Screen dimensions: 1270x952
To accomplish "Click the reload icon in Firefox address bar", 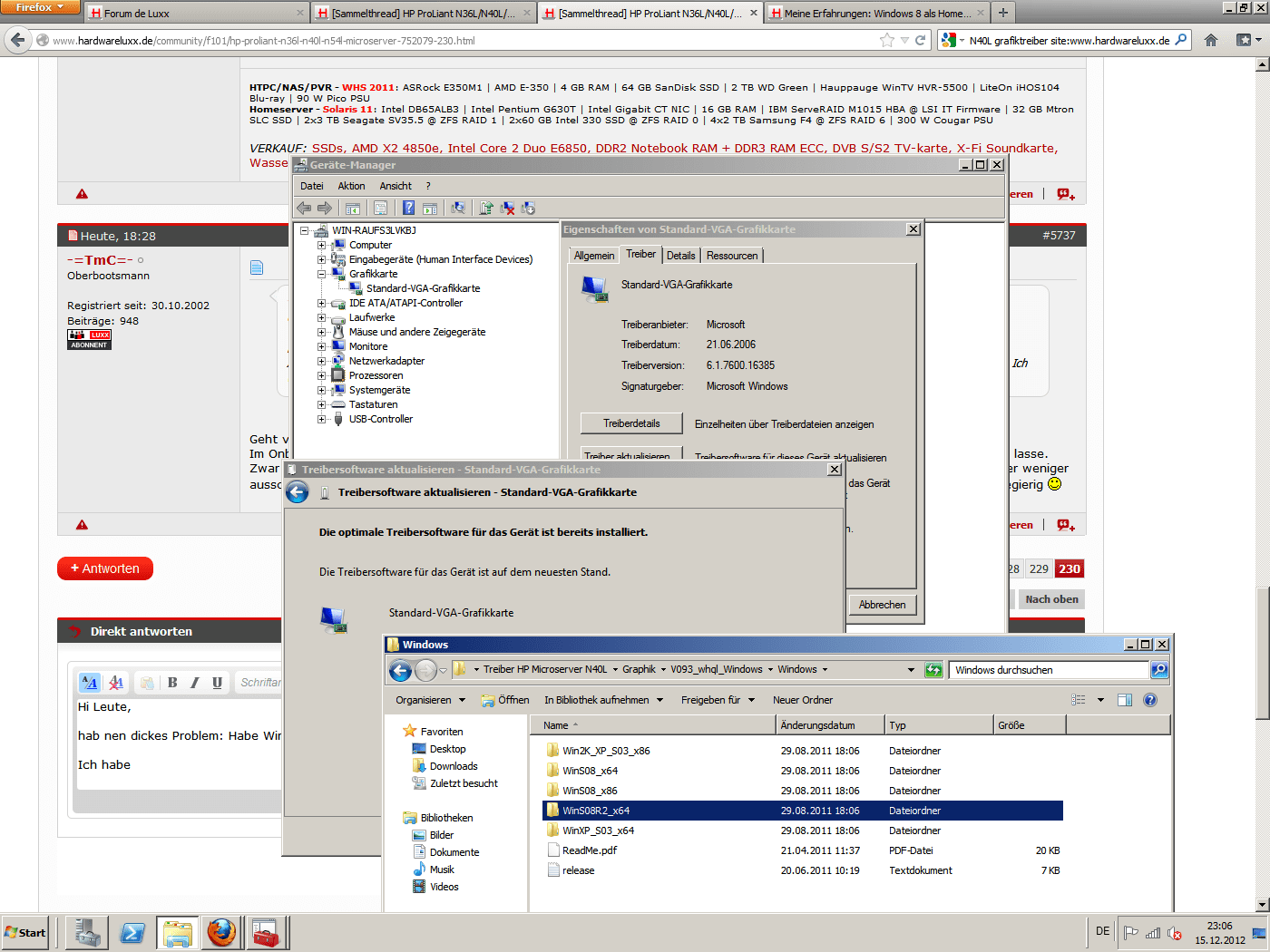I will pyautogui.click(x=920, y=40).
